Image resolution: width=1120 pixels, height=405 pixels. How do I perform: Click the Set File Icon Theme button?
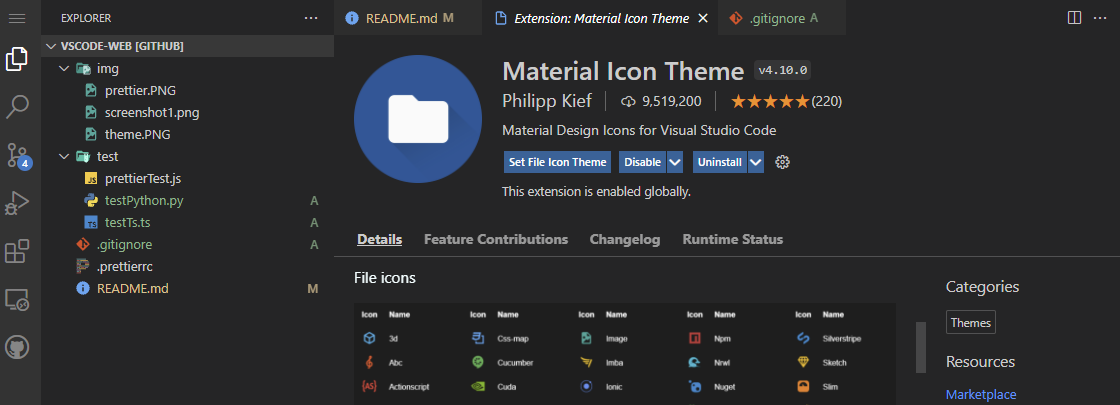tap(559, 162)
